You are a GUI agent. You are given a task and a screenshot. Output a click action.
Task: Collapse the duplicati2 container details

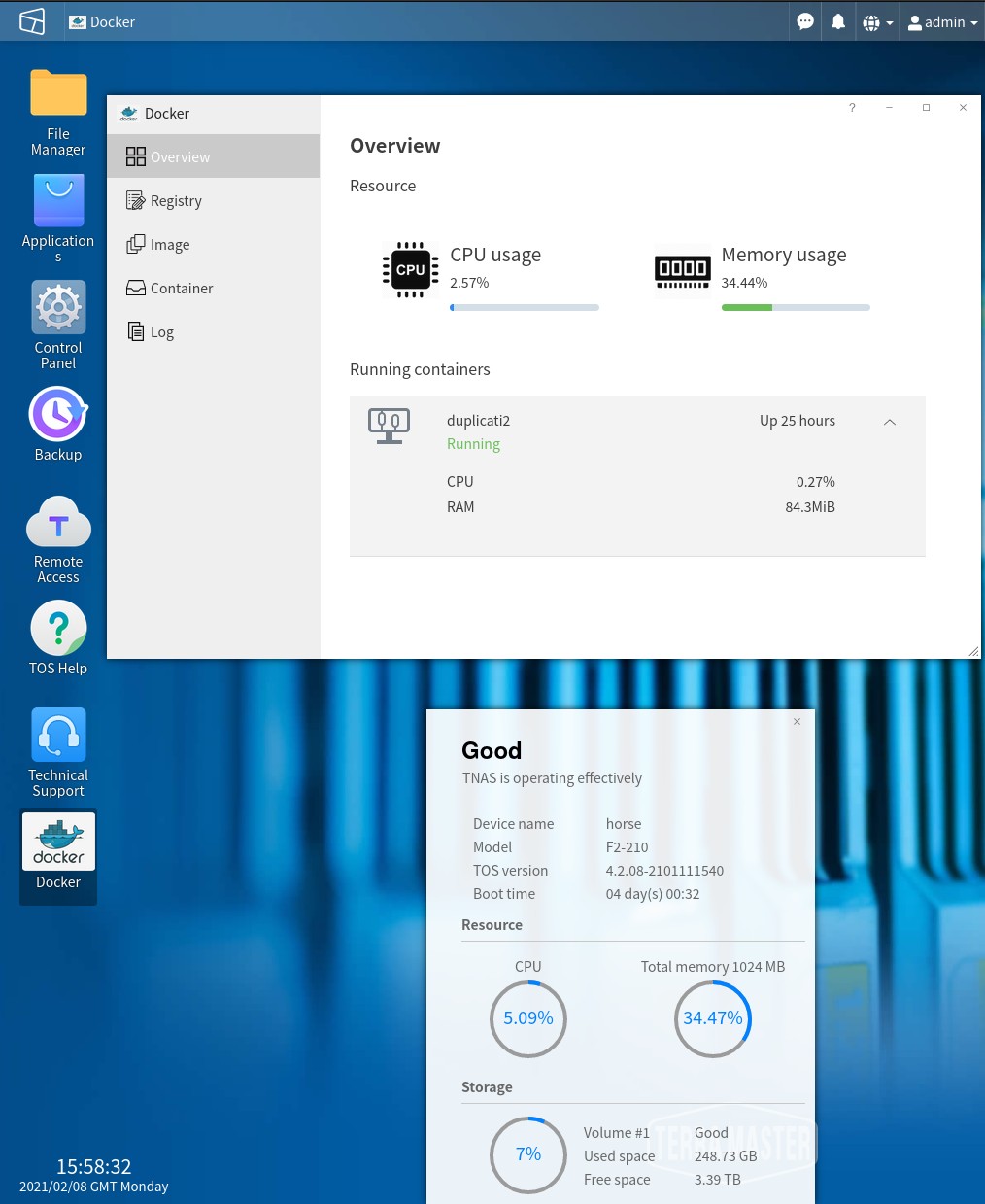tap(889, 421)
